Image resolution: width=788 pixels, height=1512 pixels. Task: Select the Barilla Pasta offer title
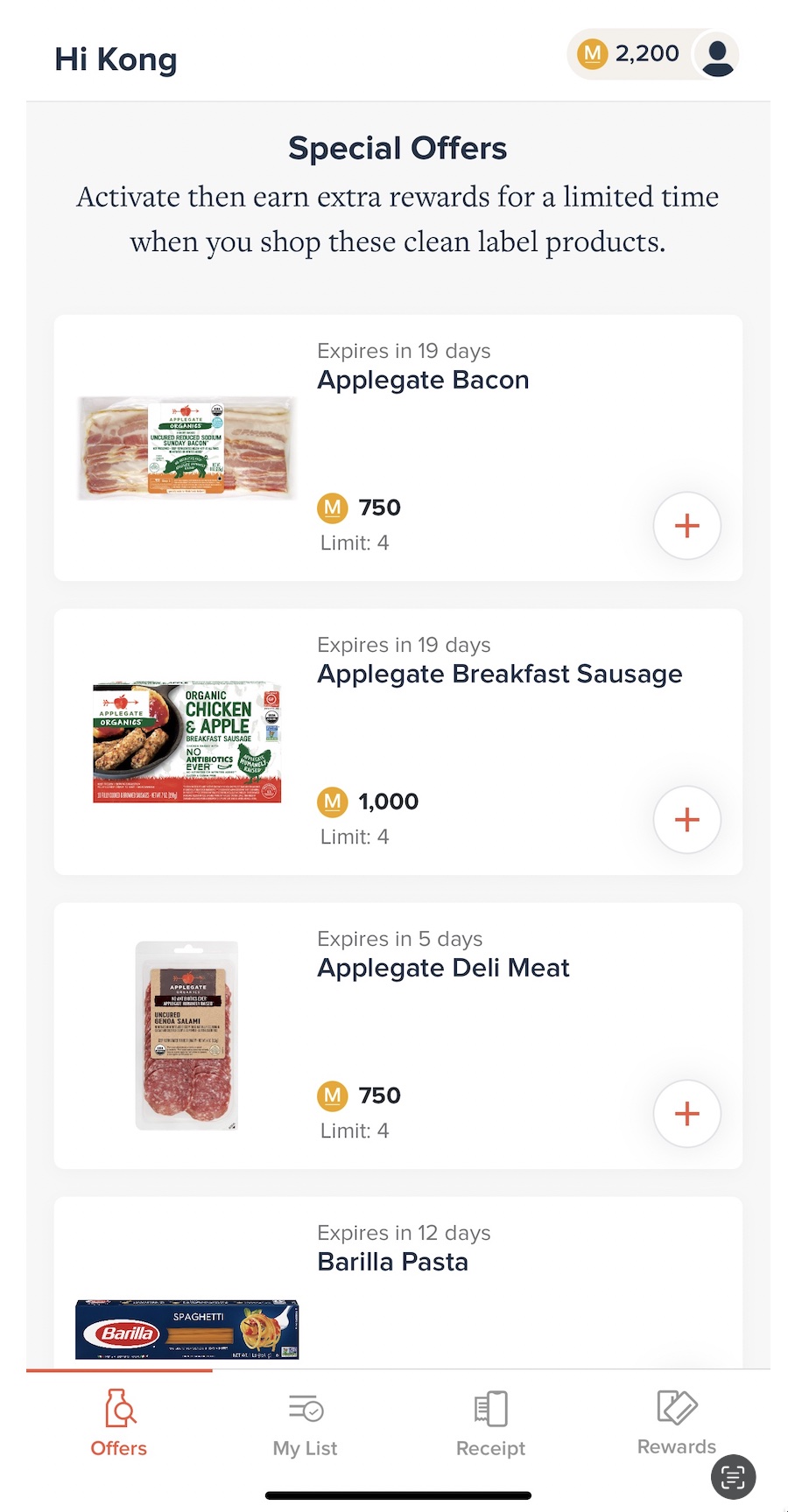(392, 1263)
